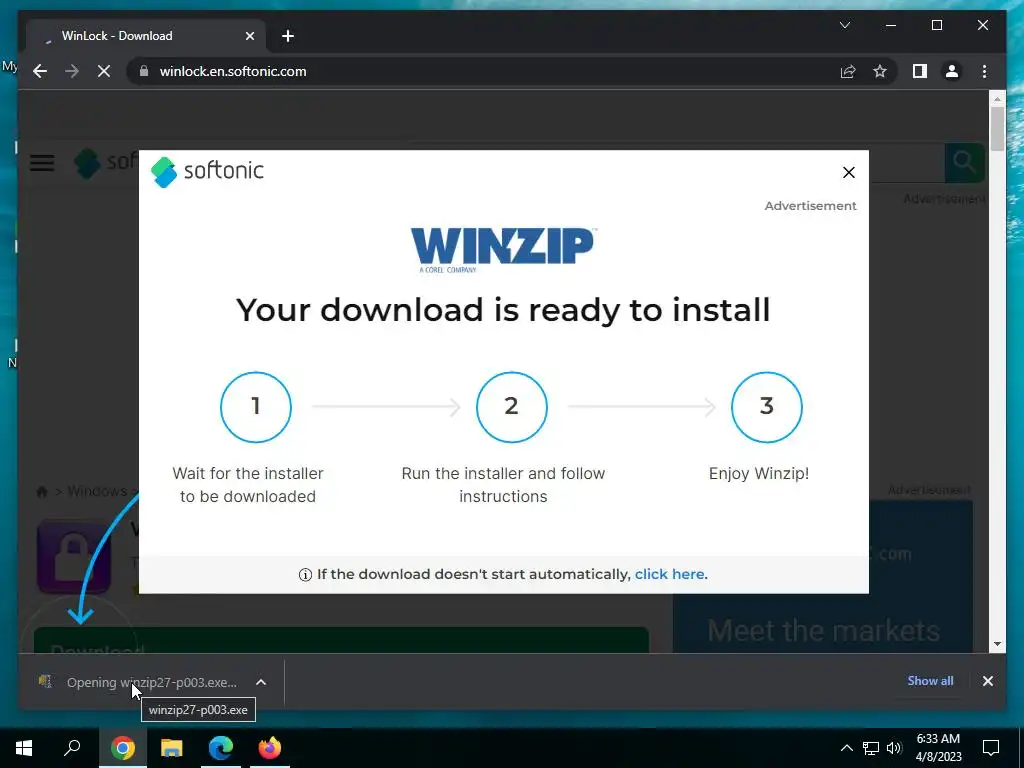Close the downloads bar
The image size is (1024, 768).
pos(987,681)
